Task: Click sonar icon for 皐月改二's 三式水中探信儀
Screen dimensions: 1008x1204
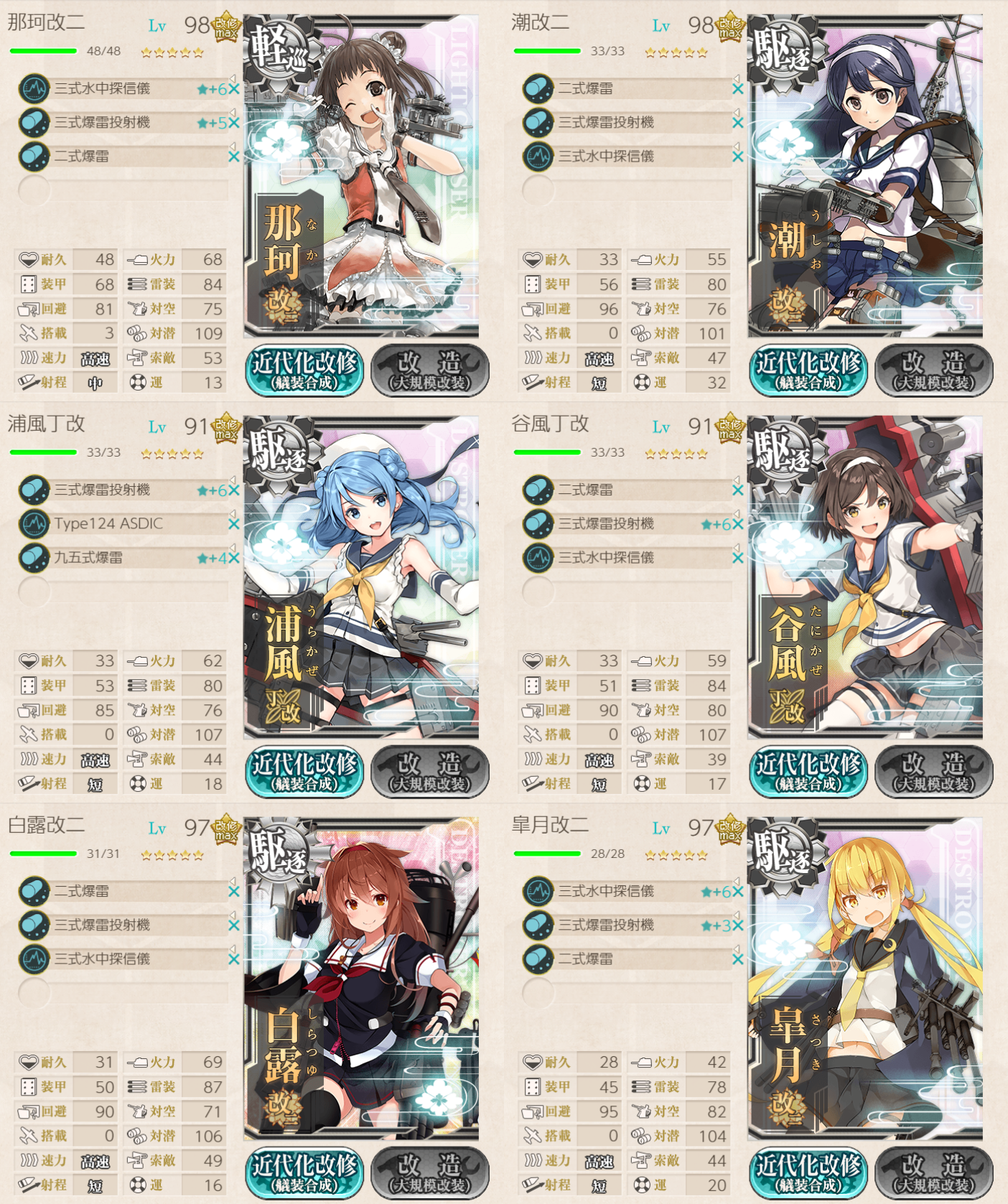Action: tap(538, 892)
